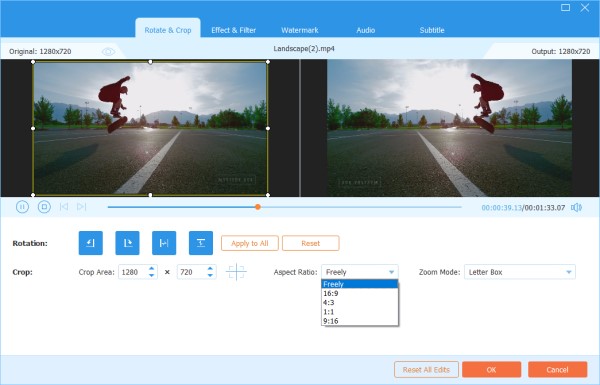Rotate video right 90 degrees
The width and height of the screenshot is (600, 385).
(127, 243)
